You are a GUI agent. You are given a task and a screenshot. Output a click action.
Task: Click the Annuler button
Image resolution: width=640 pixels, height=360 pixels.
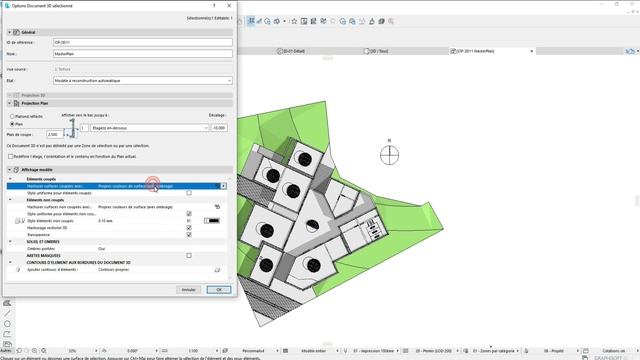click(189, 290)
